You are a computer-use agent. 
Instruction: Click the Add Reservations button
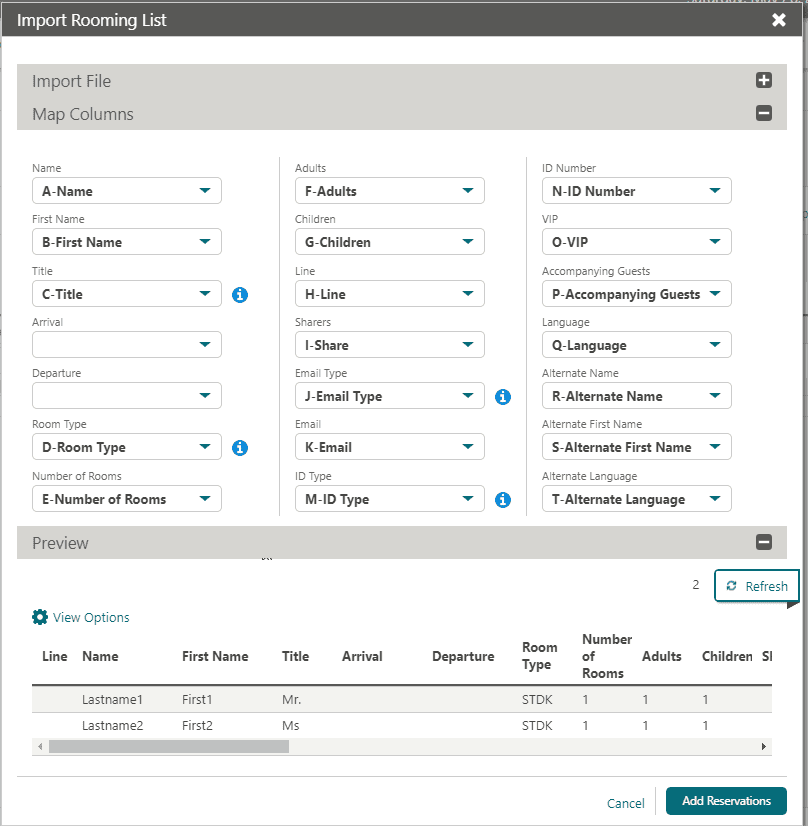726,801
